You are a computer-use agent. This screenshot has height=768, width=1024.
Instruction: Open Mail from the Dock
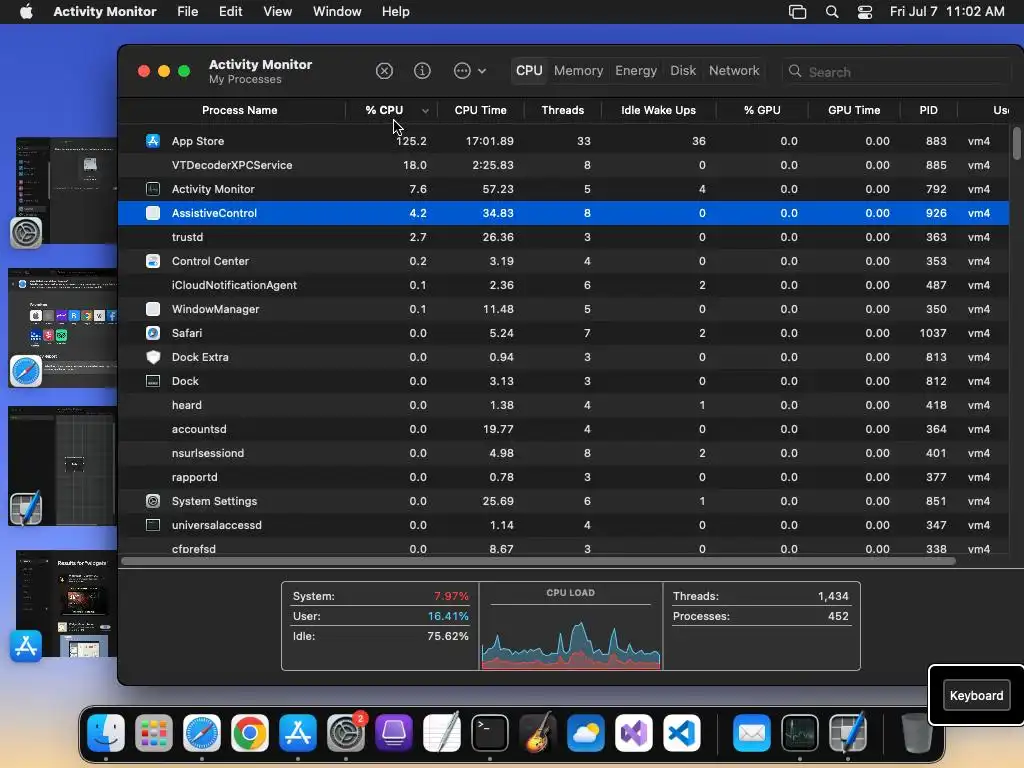pos(752,733)
